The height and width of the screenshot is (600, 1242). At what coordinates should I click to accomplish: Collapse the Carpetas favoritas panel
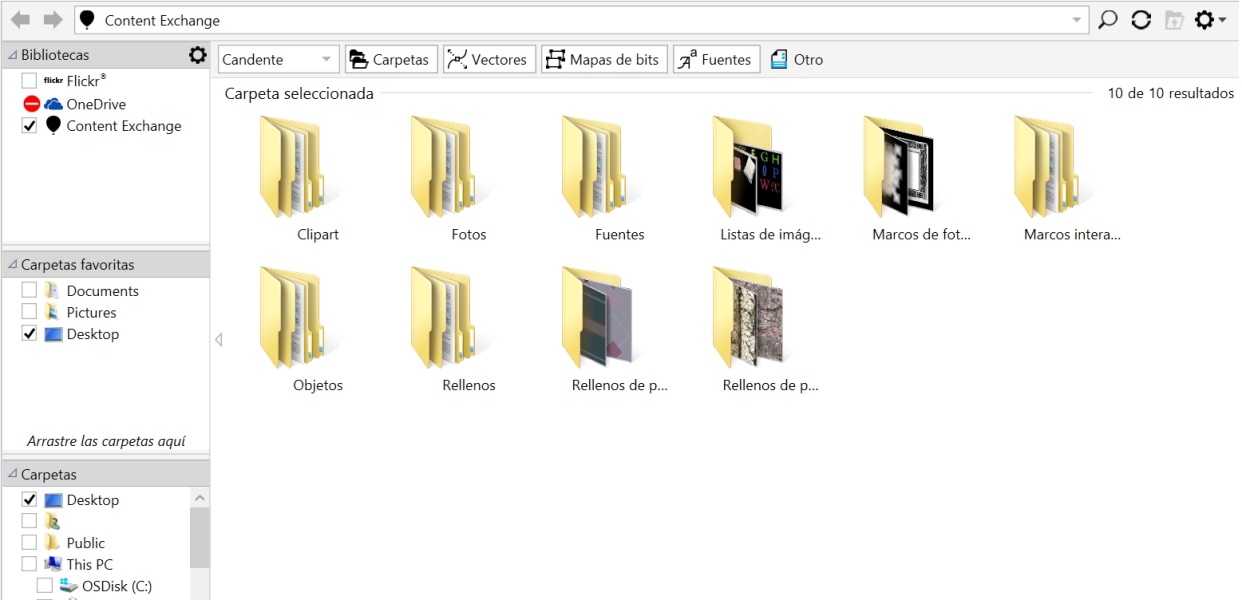(13, 265)
